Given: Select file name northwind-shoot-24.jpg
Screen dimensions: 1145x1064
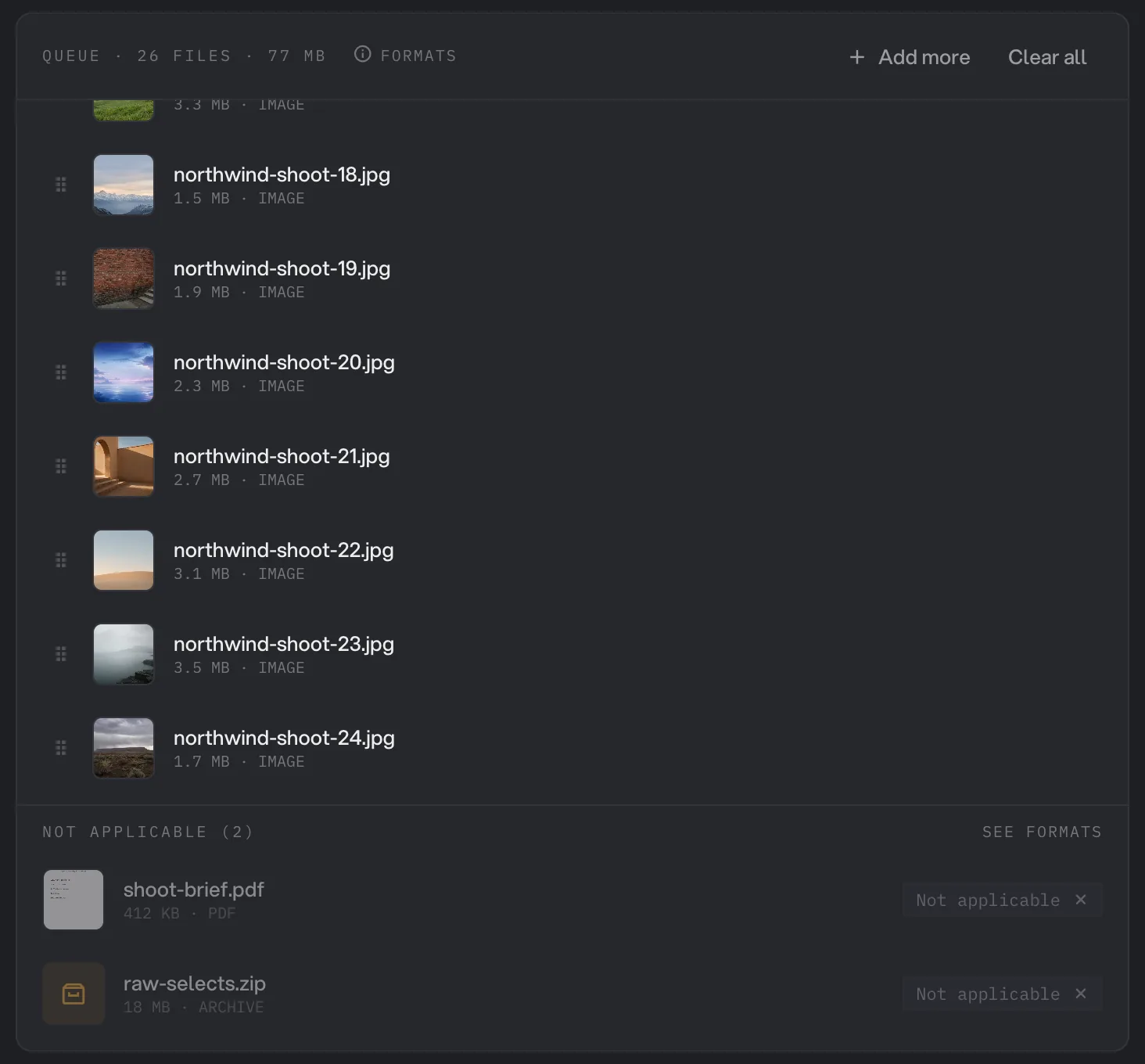Looking at the screenshot, I should tap(284, 738).
